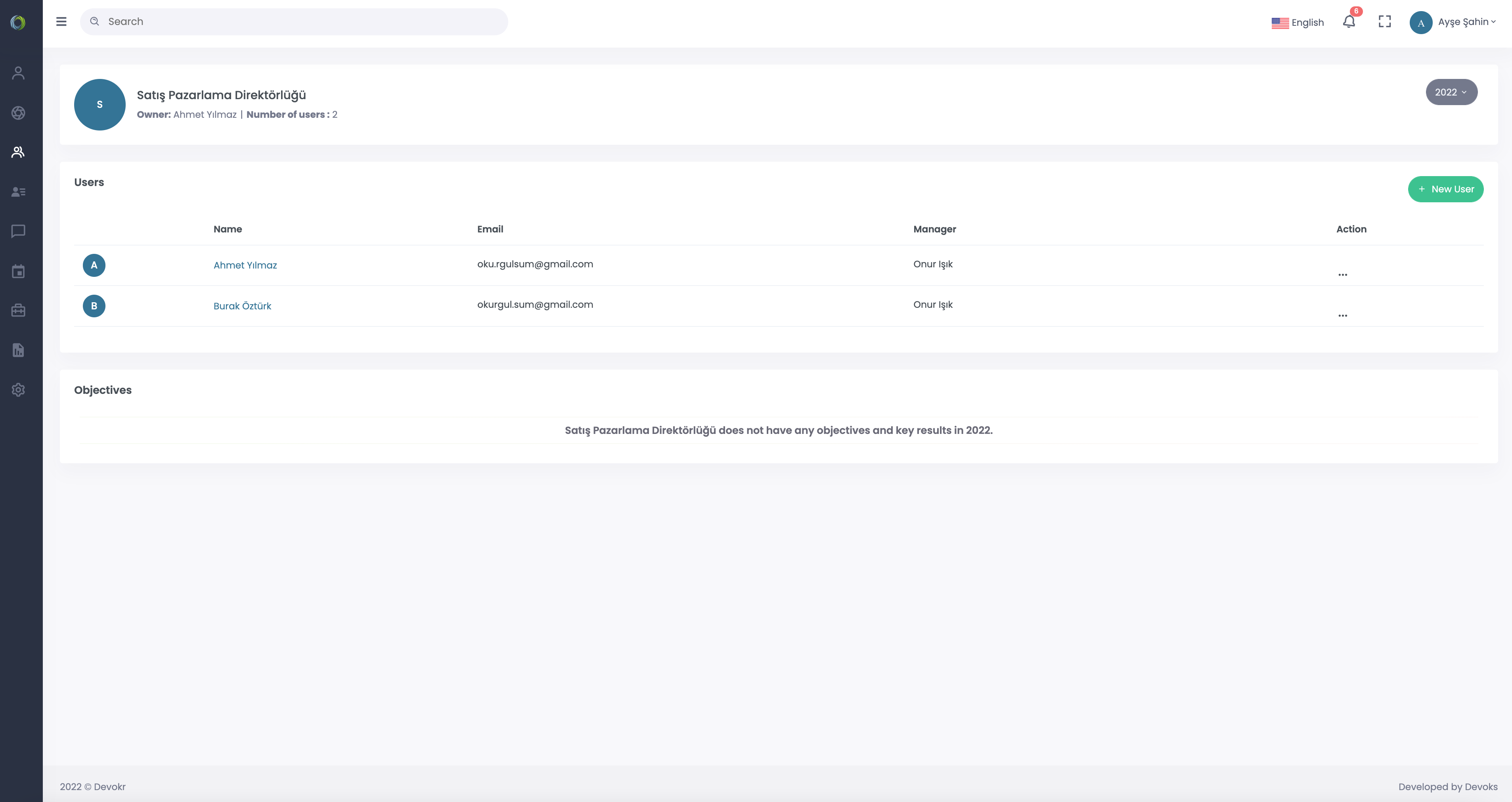
Task: Open Ahmet Yılmaz profile link
Action: point(245,265)
